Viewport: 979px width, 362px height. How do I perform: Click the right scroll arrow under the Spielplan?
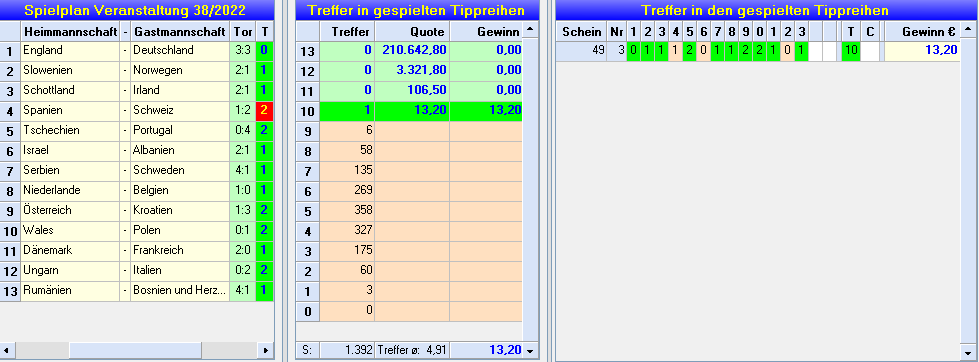(x=266, y=351)
